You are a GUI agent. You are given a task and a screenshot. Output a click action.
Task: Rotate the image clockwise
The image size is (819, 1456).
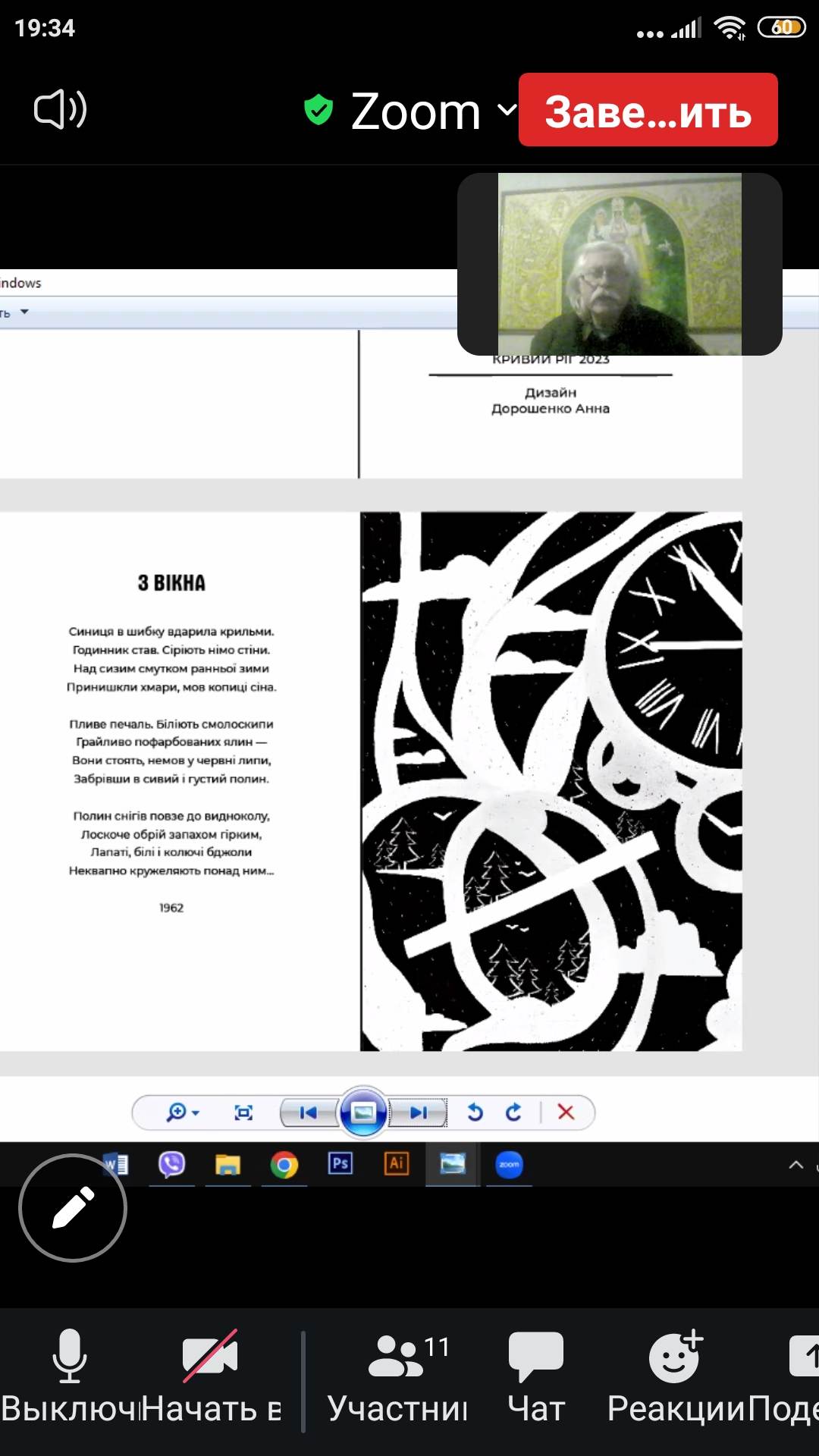513,1112
